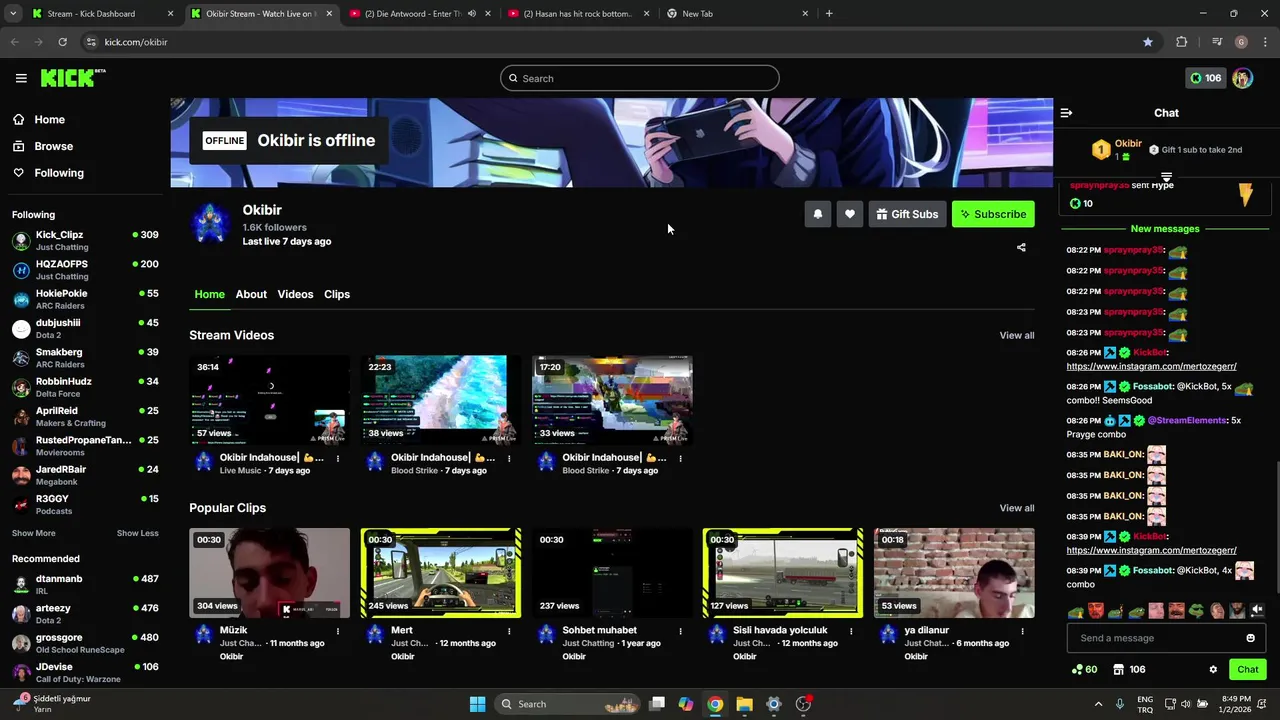Open a new browser tab with plus
The height and width of the screenshot is (720, 1280).
click(829, 14)
